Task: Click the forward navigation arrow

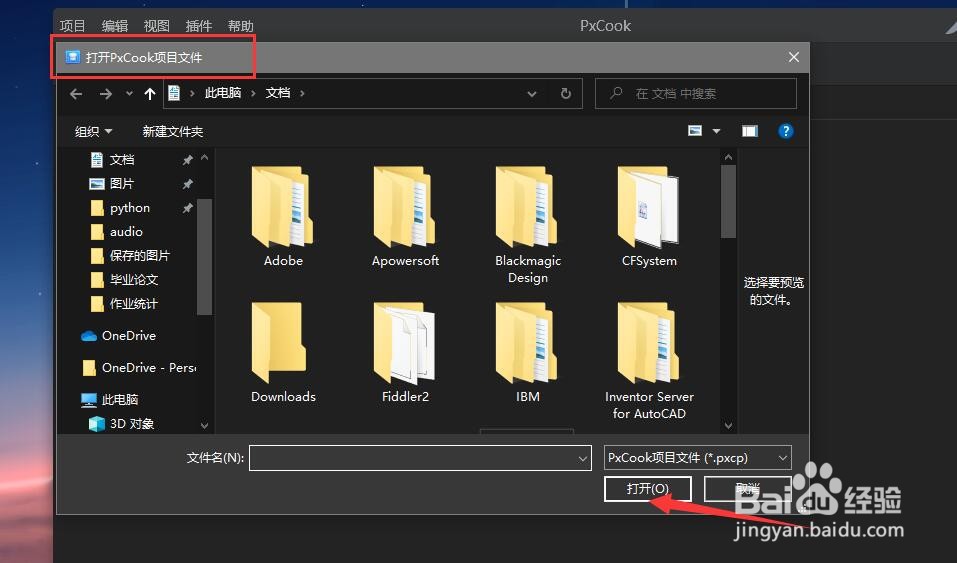Action: click(x=106, y=94)
